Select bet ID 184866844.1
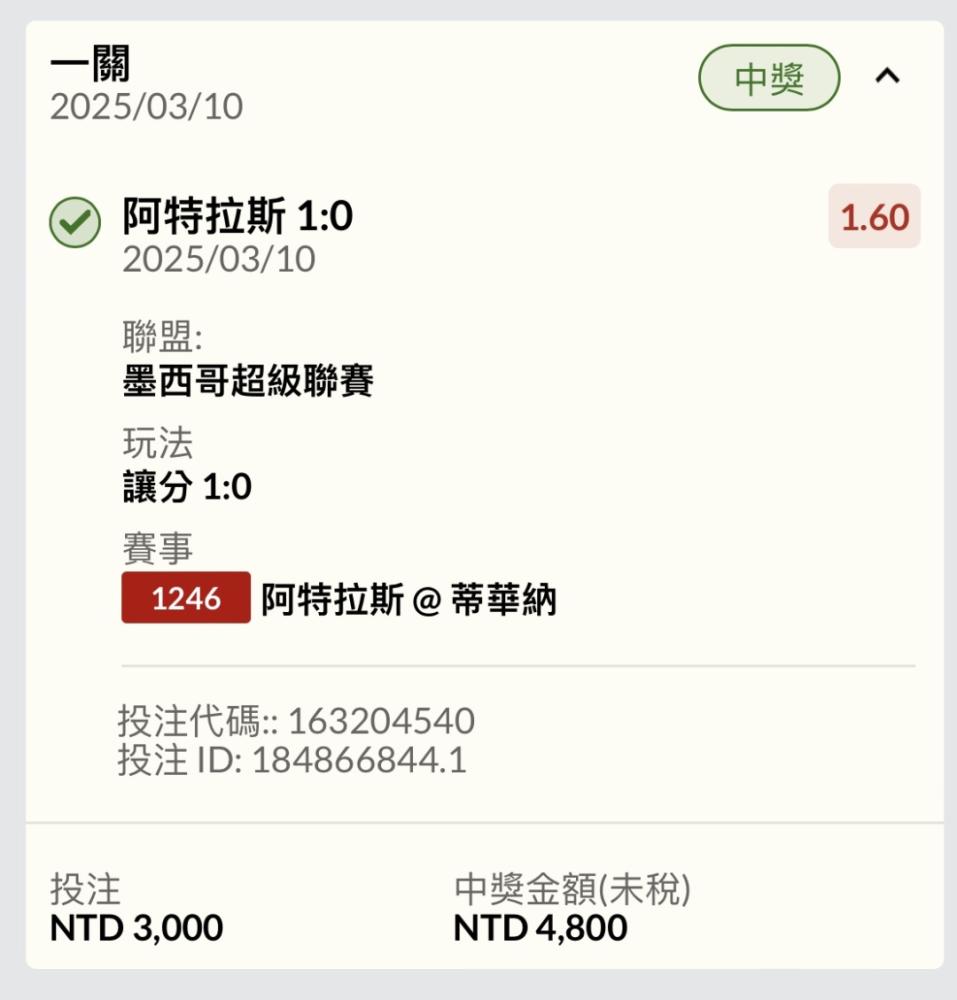Screen dimensions: 957x1000 (x=359, y=760)
